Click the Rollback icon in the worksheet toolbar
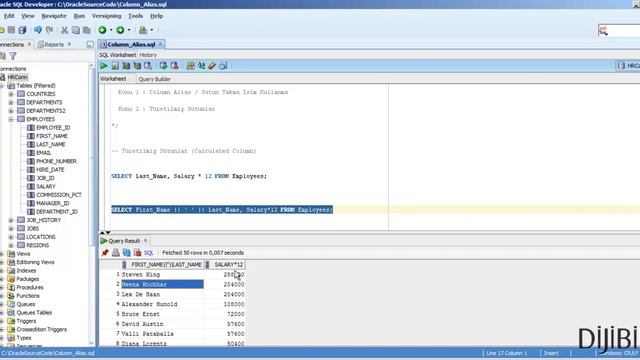 pos(174,66)
